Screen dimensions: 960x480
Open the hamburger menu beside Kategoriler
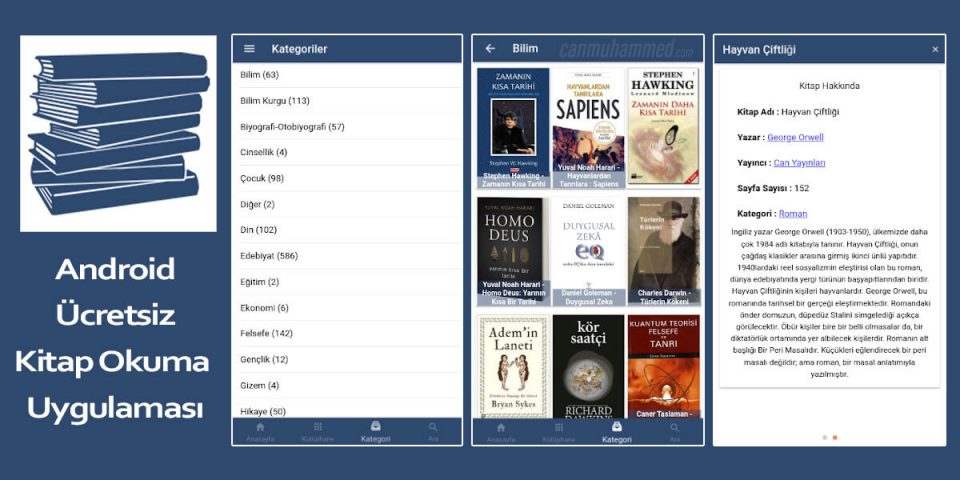tap(249, 49)
